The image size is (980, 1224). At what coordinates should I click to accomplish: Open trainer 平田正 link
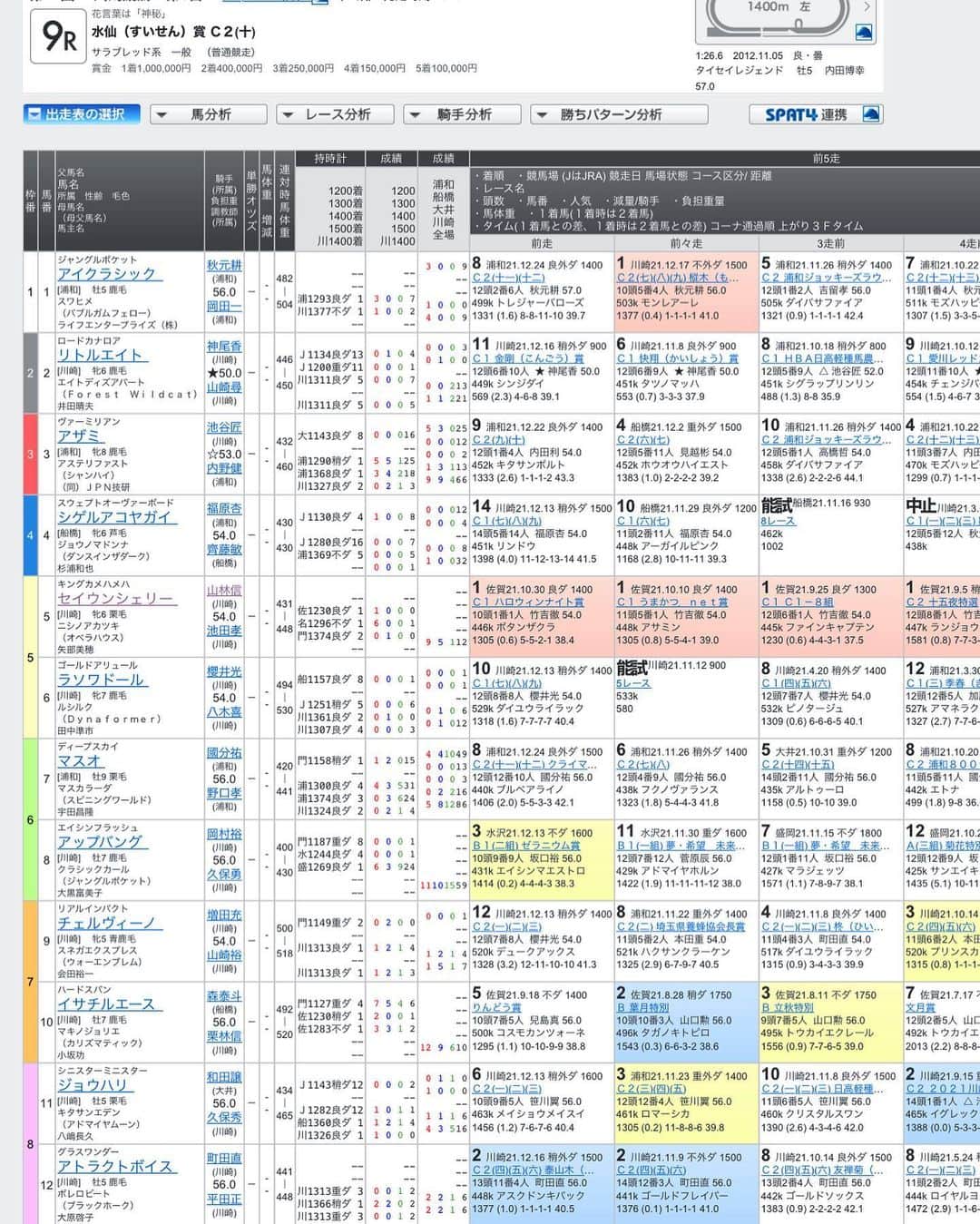pyautogui.click(x=224, y=1200)
